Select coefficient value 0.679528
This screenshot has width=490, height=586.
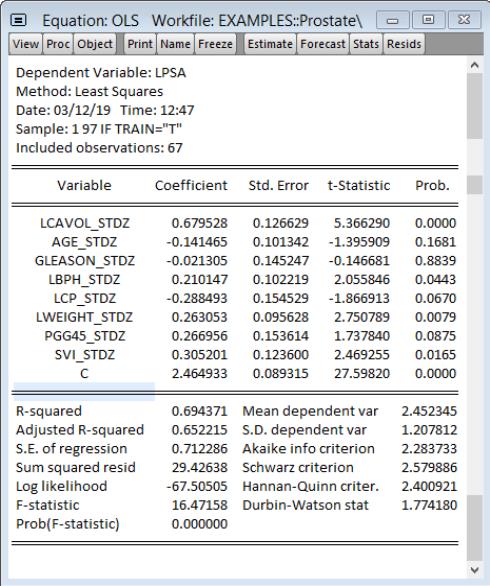pyautogui.click(x=200, y=223)
